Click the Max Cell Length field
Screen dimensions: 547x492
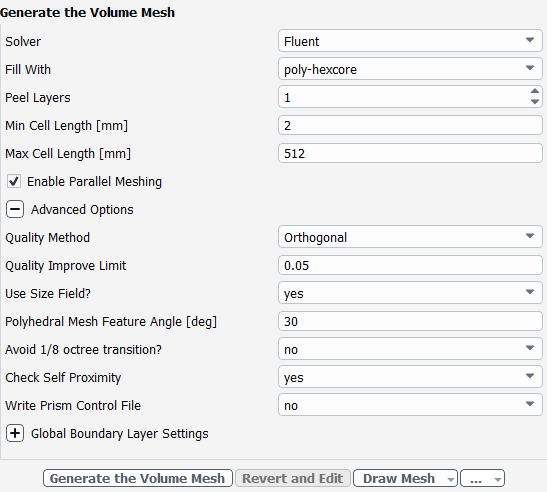[410, 153]
